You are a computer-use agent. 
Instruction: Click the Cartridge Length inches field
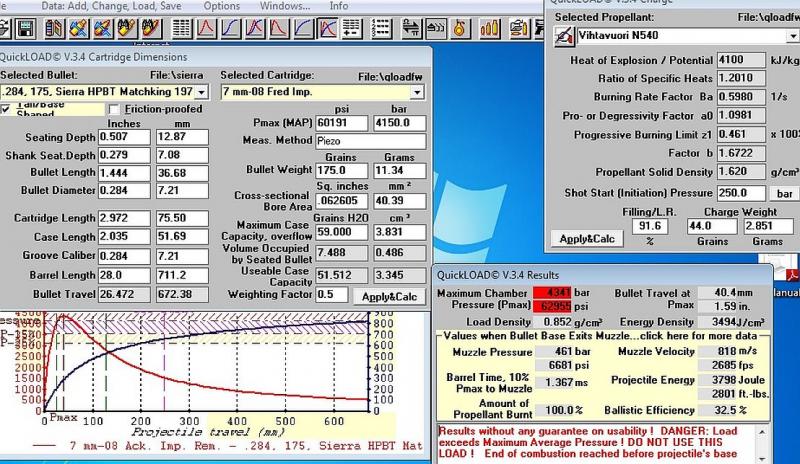tap(124, 218)
